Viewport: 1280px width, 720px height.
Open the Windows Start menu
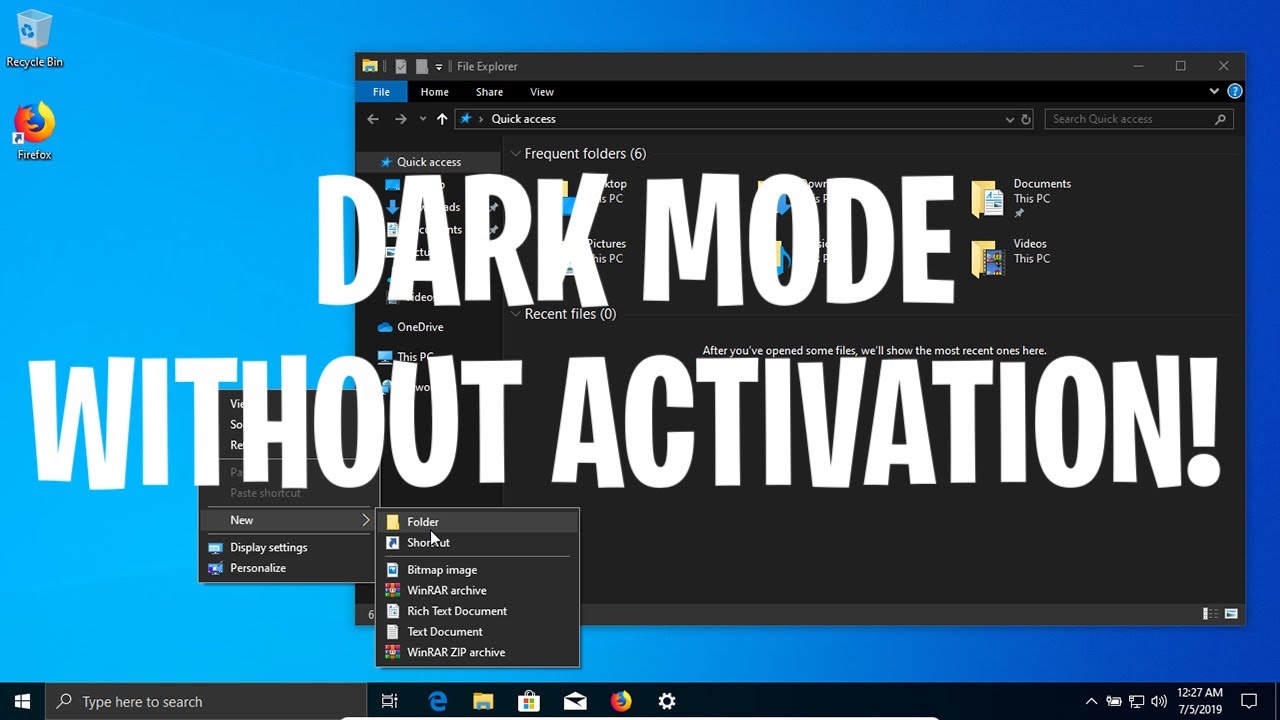tap(22, 701)
